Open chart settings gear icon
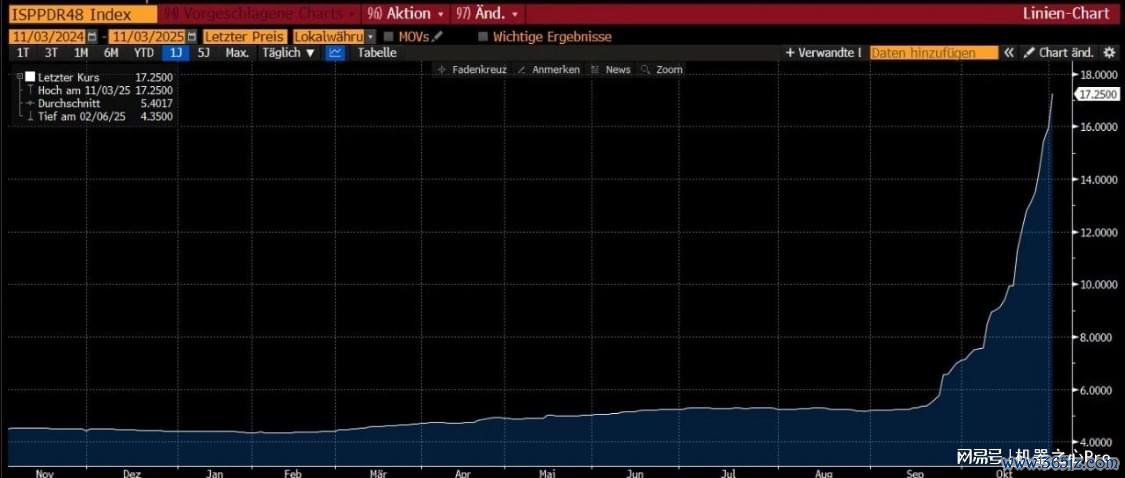 1108,53
